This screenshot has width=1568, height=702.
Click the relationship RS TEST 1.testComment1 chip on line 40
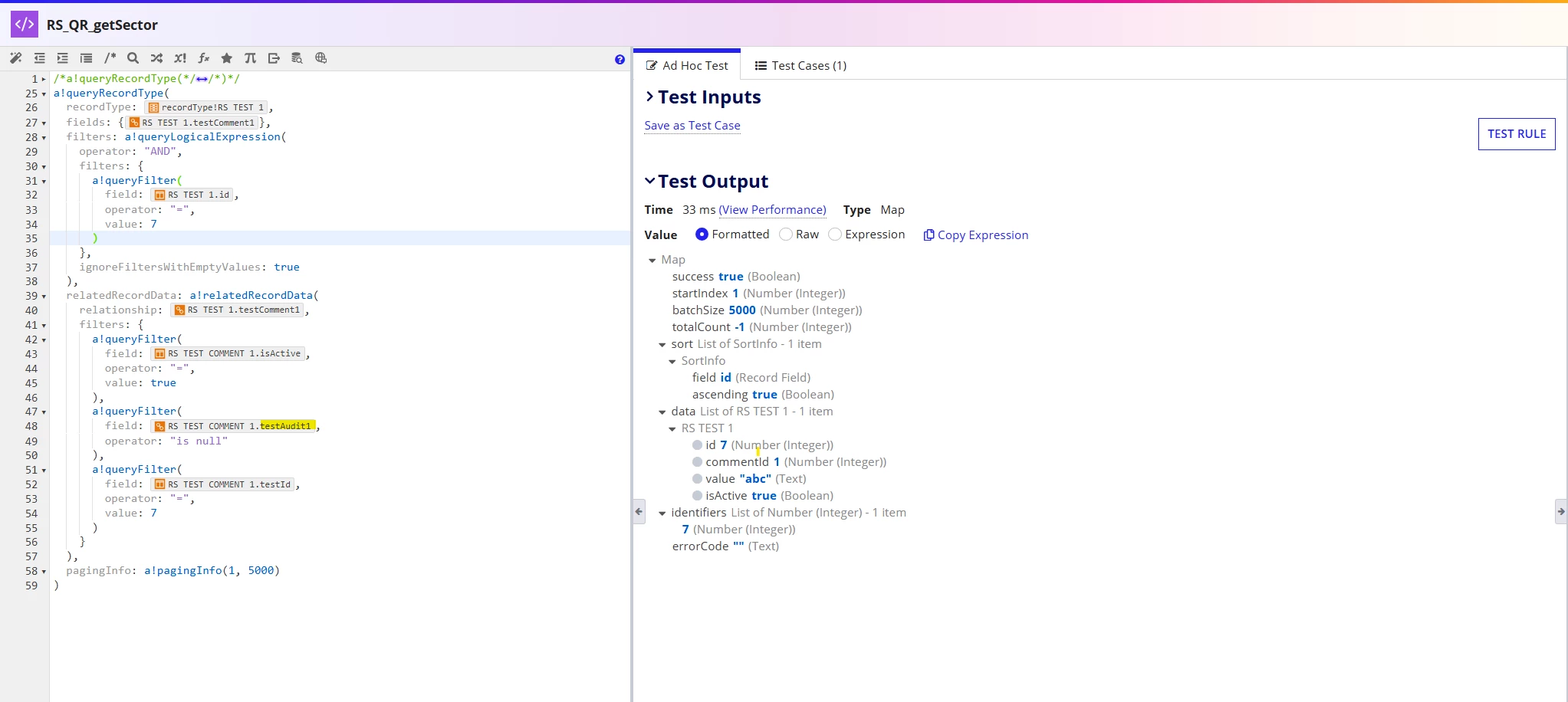pyautogui.click(x=238, y=310)
